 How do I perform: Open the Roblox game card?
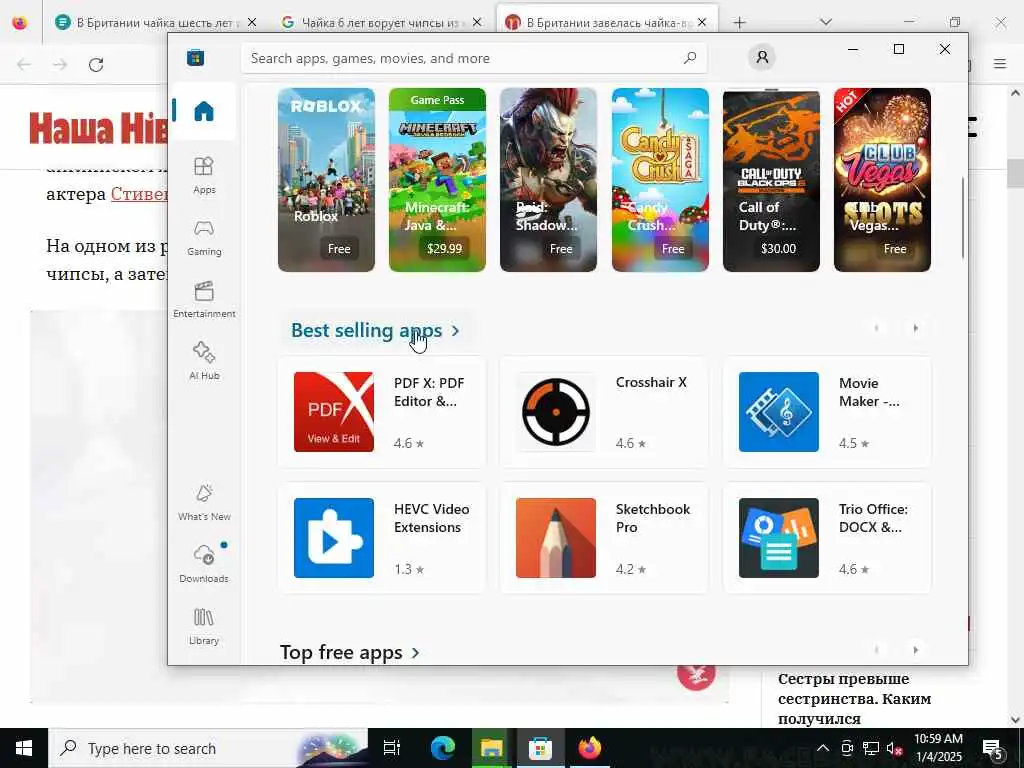pos(327,180)
